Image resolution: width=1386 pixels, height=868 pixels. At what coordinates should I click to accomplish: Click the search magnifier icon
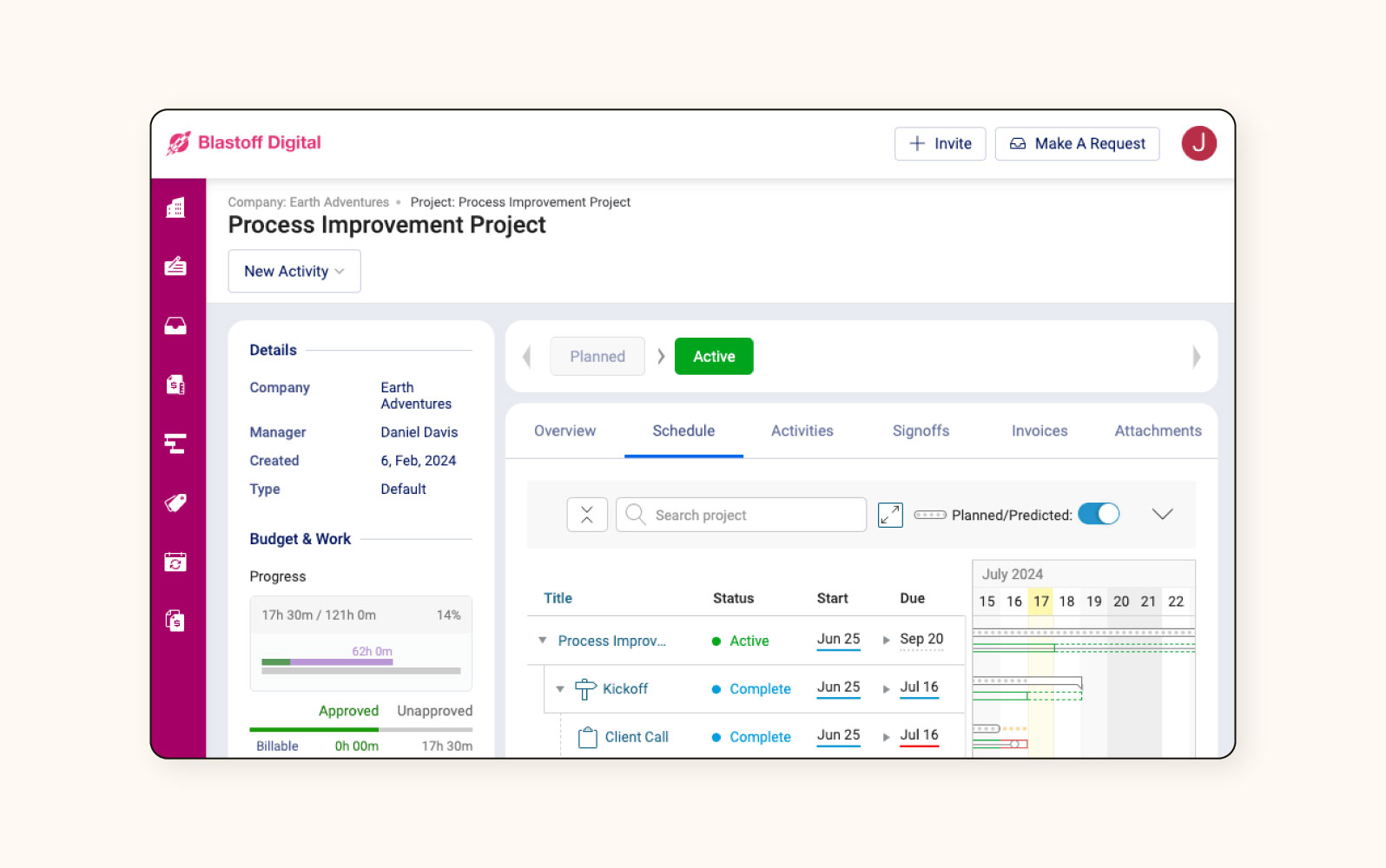[x=636, y=515]
